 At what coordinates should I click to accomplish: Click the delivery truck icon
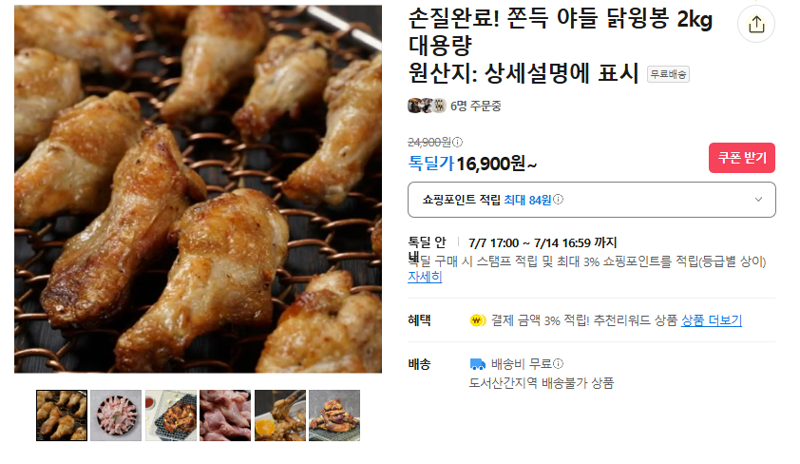(x=477, y=364)
